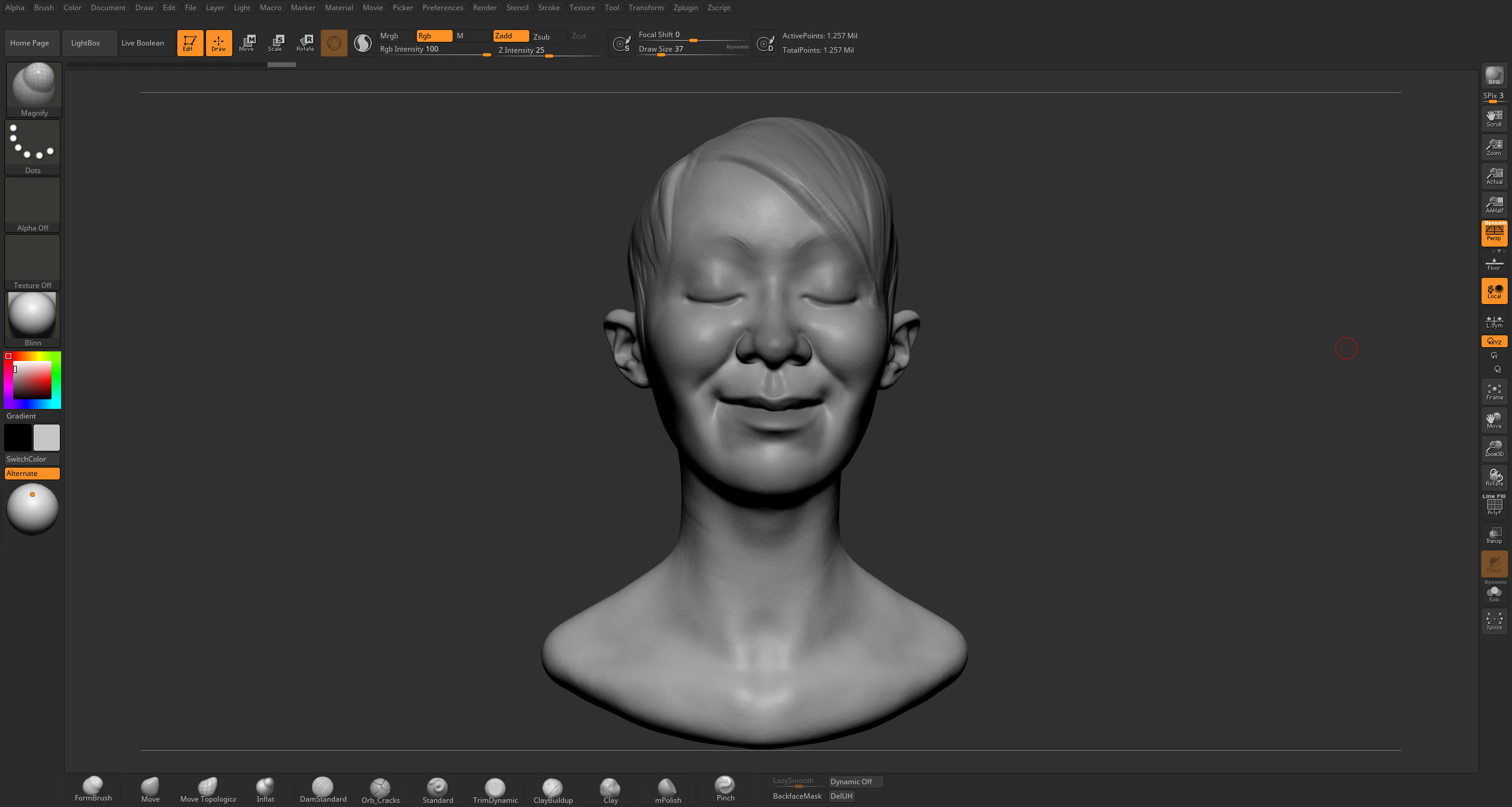Viewport: 1512px width, 807px height.
Task: Toggle the Floor grid
Action: [1494, 263]
